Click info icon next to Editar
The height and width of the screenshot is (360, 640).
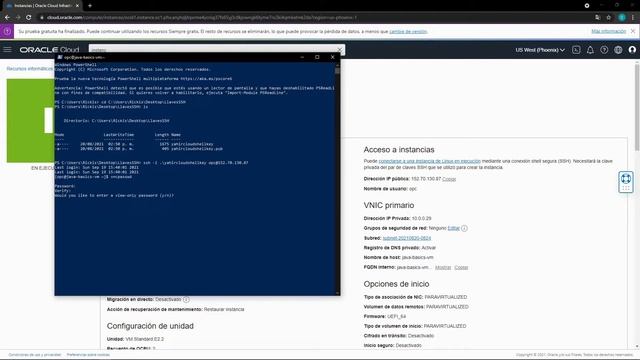coord(464,228)
